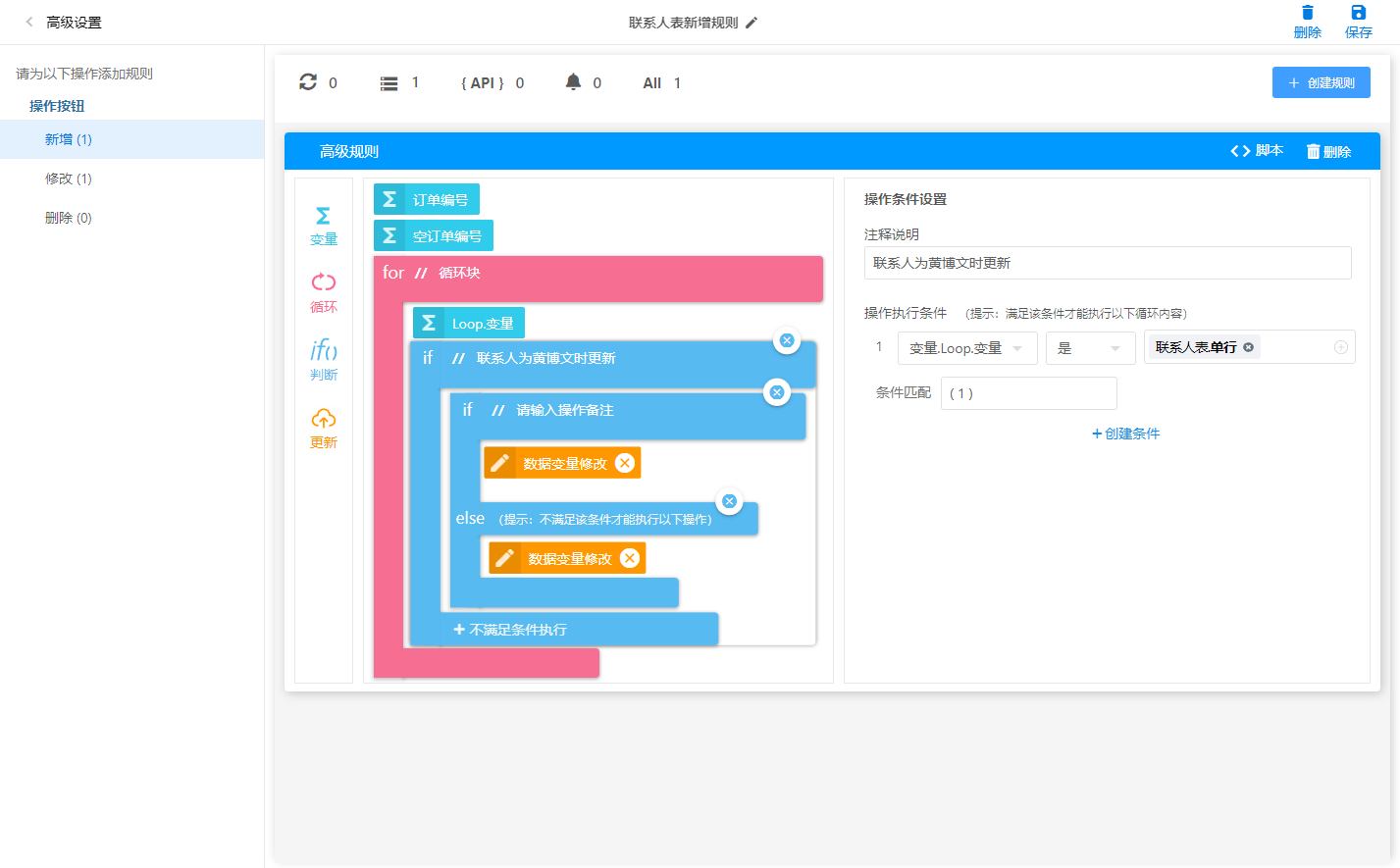The height and width of the screenshot is (868, 1400).
Task: Add a 不满足条件执行 branch
Action: coord(509,630)
